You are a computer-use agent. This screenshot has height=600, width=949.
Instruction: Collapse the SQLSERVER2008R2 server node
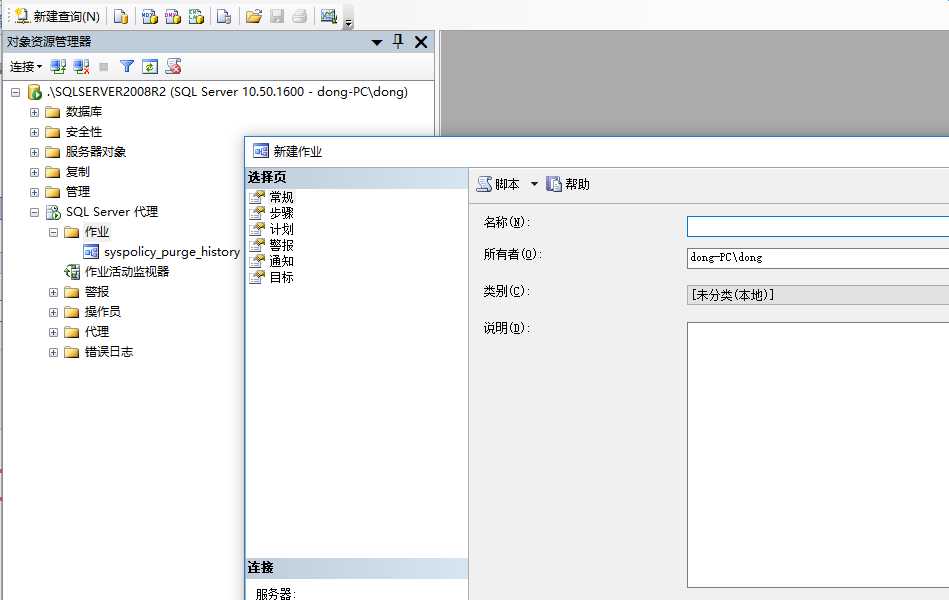16,92
